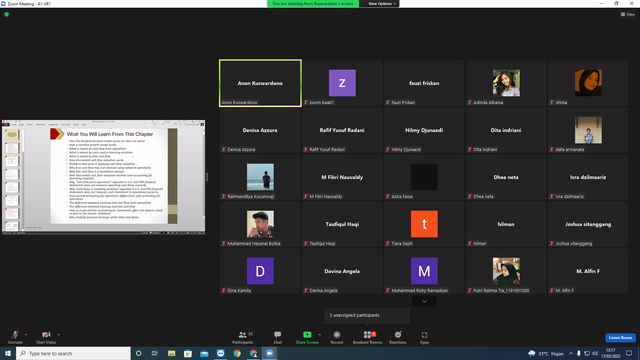Click the Azira Faiza black avatar tile

pos(424,177)
